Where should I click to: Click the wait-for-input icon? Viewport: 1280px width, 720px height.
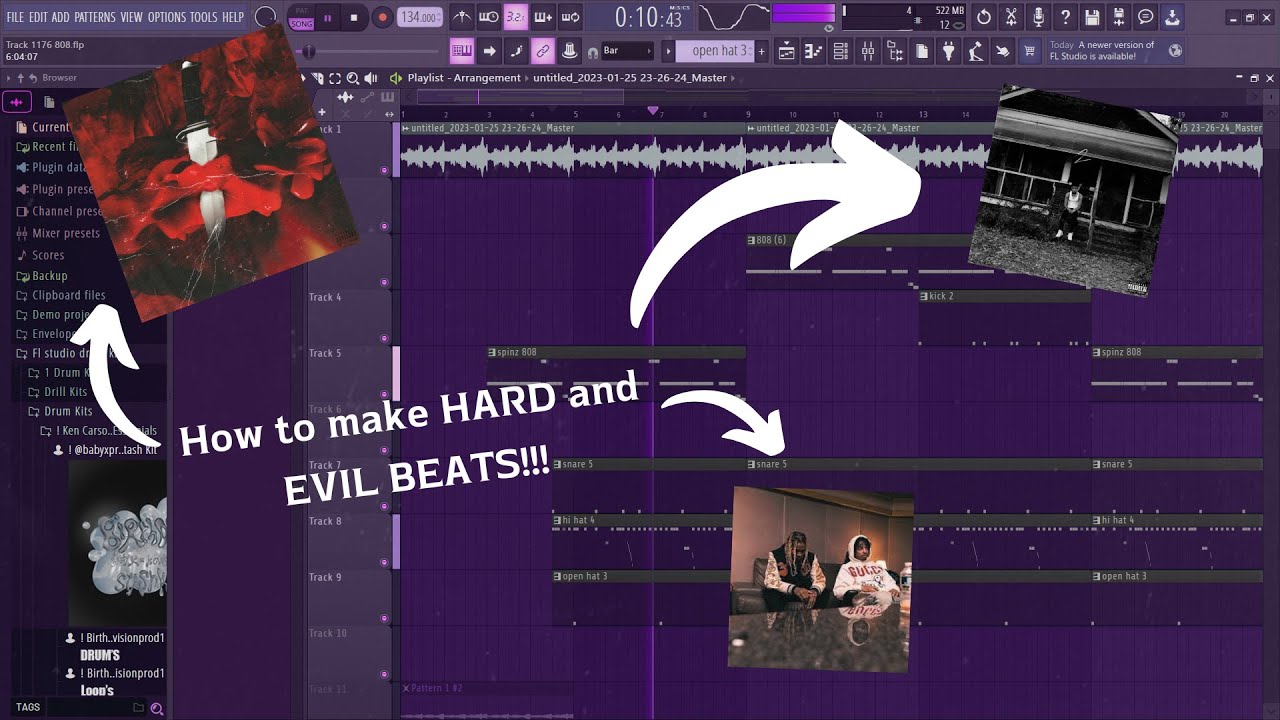click(488, 17)
